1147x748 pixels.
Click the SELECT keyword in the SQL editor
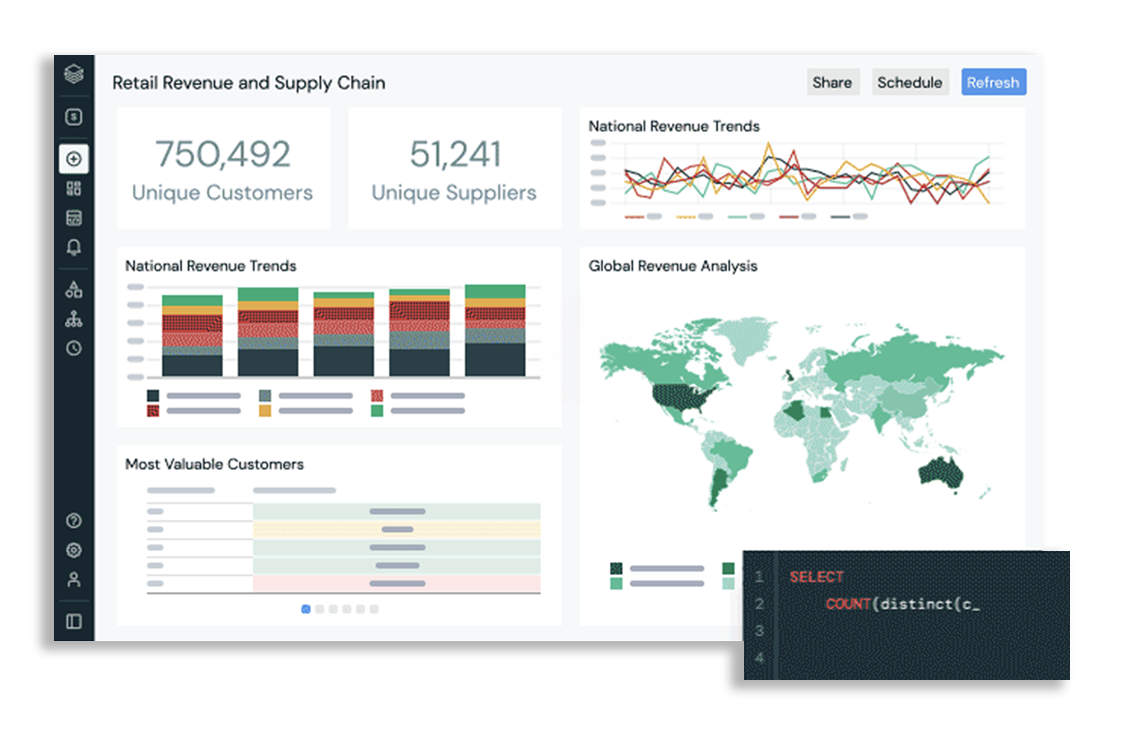[x=816, y=577]
